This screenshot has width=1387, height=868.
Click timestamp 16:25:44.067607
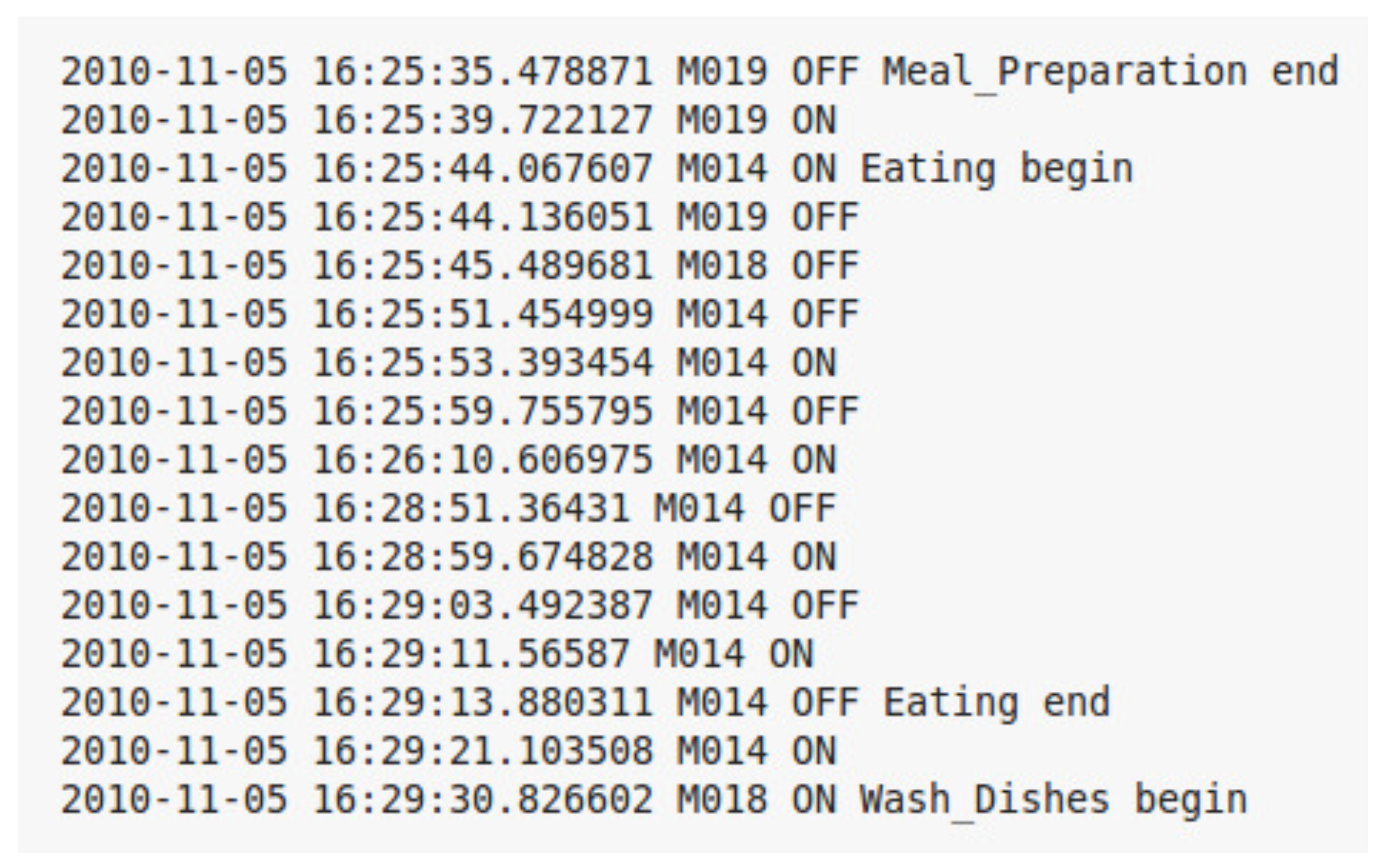pos(483,169)
